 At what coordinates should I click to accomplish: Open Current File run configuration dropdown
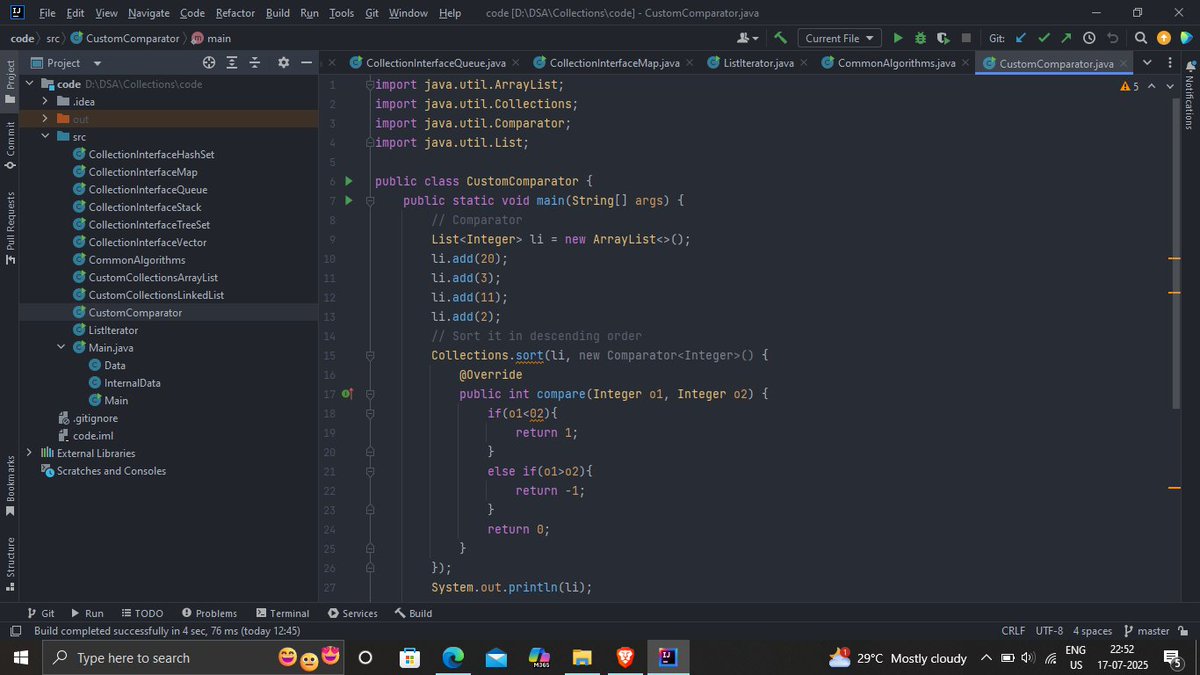838,38
